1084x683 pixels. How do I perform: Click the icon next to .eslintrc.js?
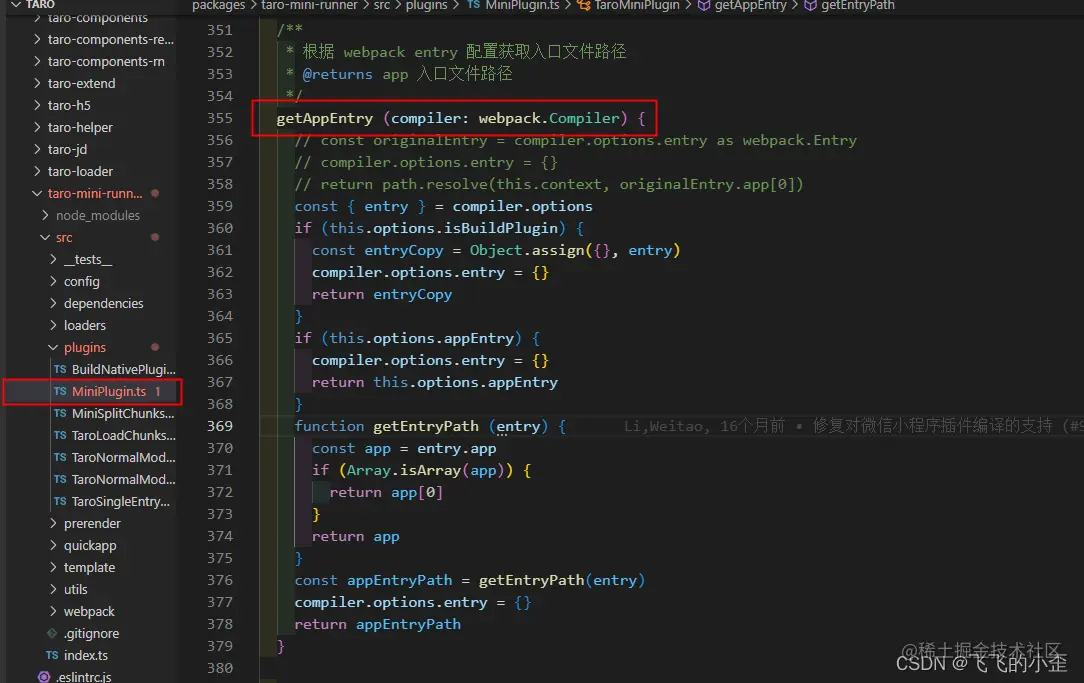tap(42, 676)
